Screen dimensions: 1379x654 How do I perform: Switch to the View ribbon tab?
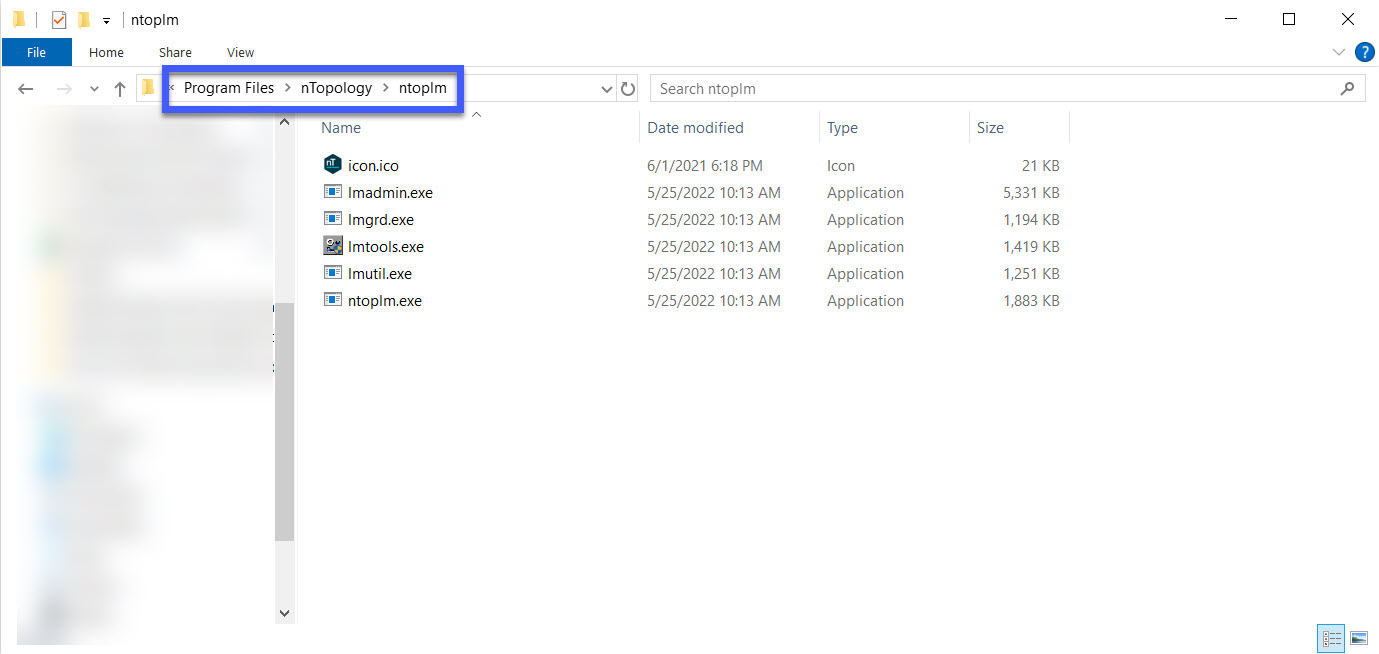[x=240, y=52]
